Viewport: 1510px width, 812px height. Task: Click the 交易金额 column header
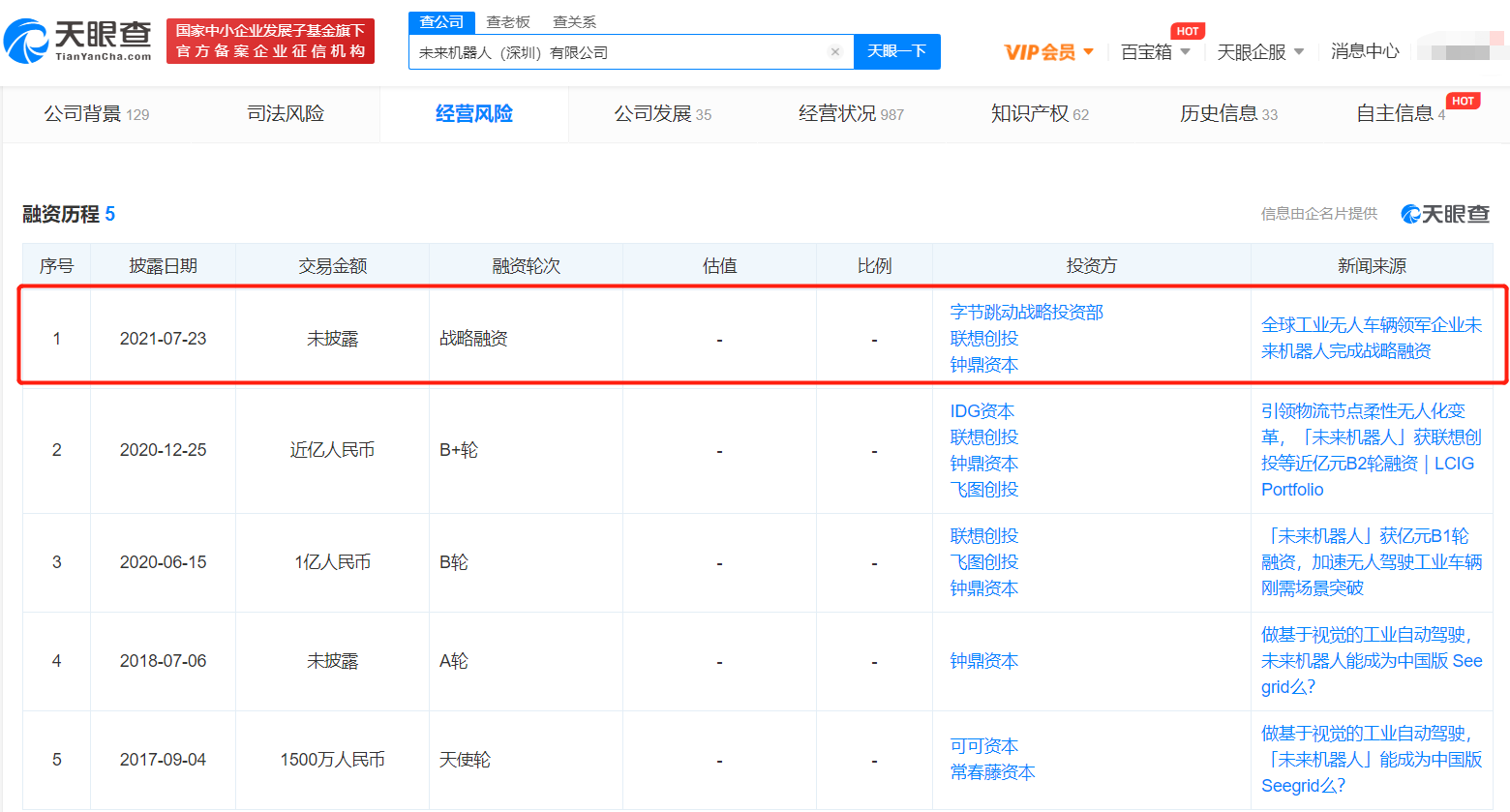[333, 265]
